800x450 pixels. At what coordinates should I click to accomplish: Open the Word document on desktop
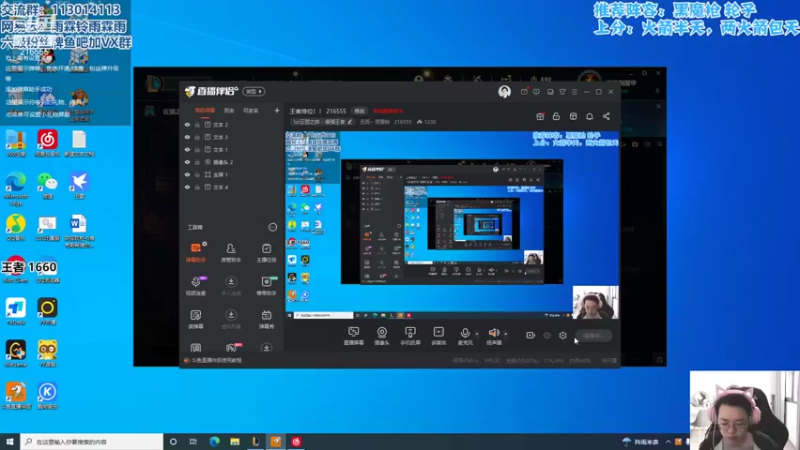(79, 230)
